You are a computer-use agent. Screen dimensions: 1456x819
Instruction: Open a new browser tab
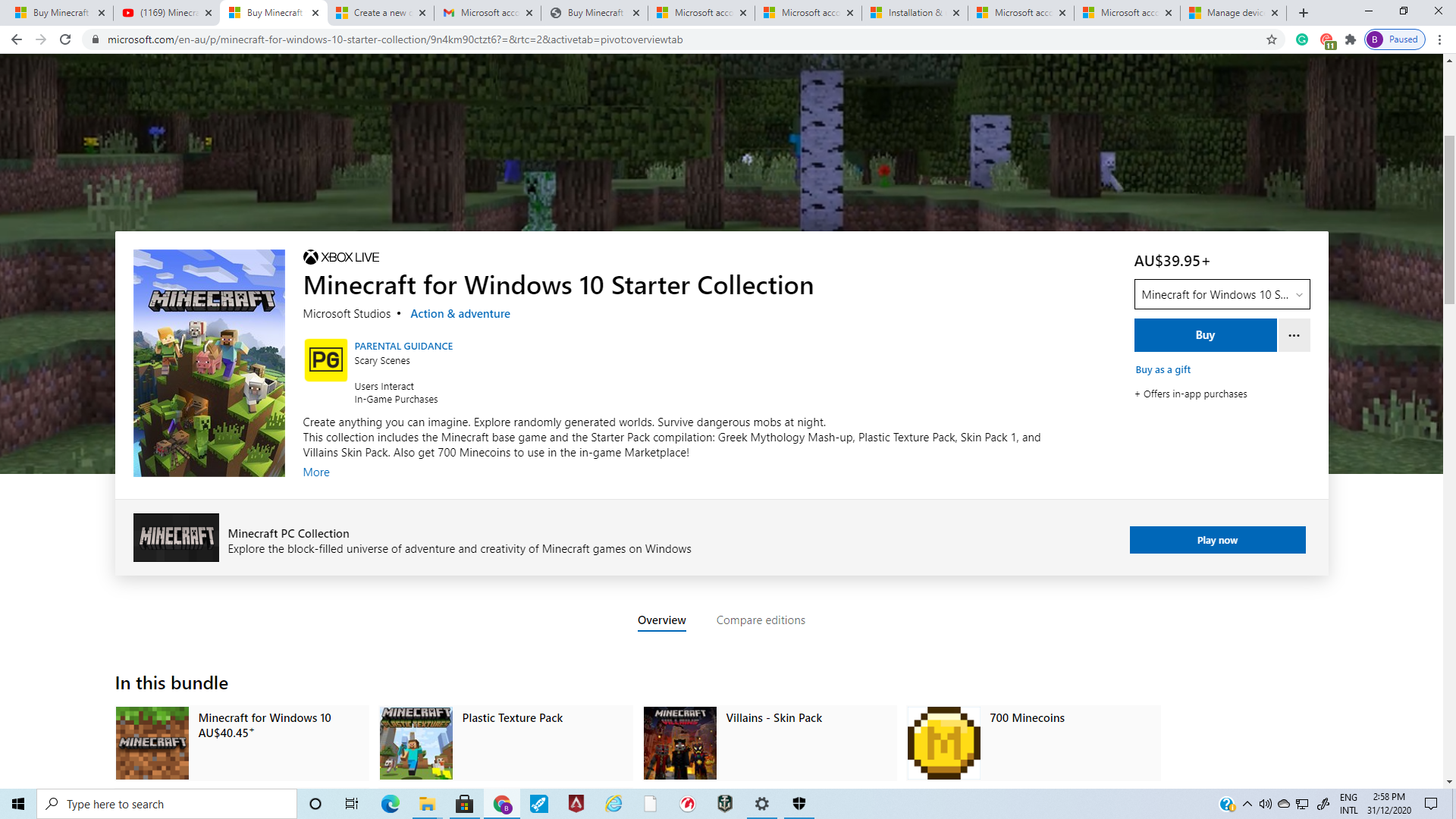tap(1304, 13)
